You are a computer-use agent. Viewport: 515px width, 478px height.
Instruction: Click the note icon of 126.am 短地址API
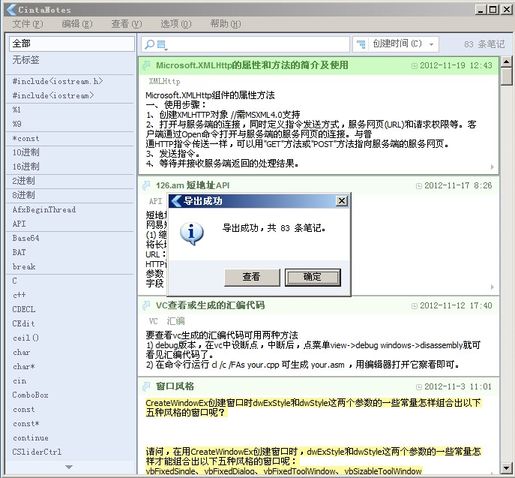(x=146, y=185)
